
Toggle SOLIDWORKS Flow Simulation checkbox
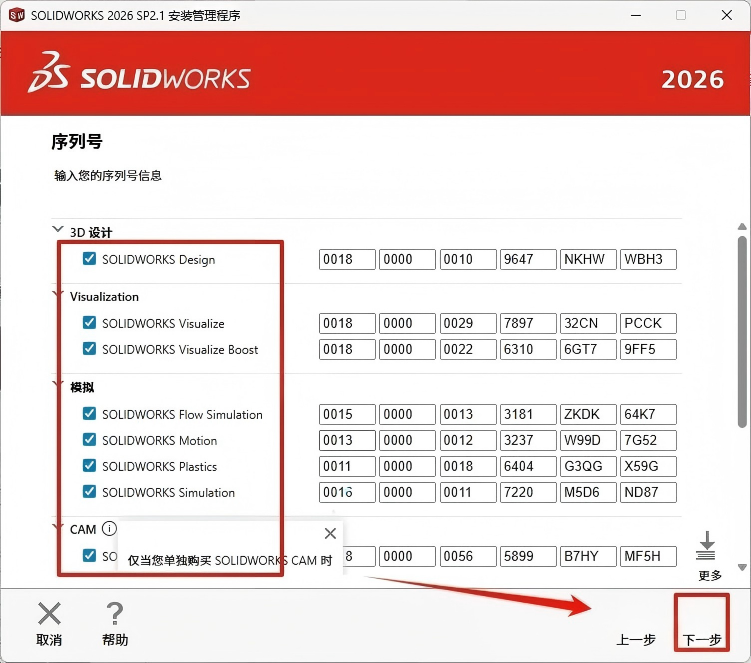click(x=90, y=413)
